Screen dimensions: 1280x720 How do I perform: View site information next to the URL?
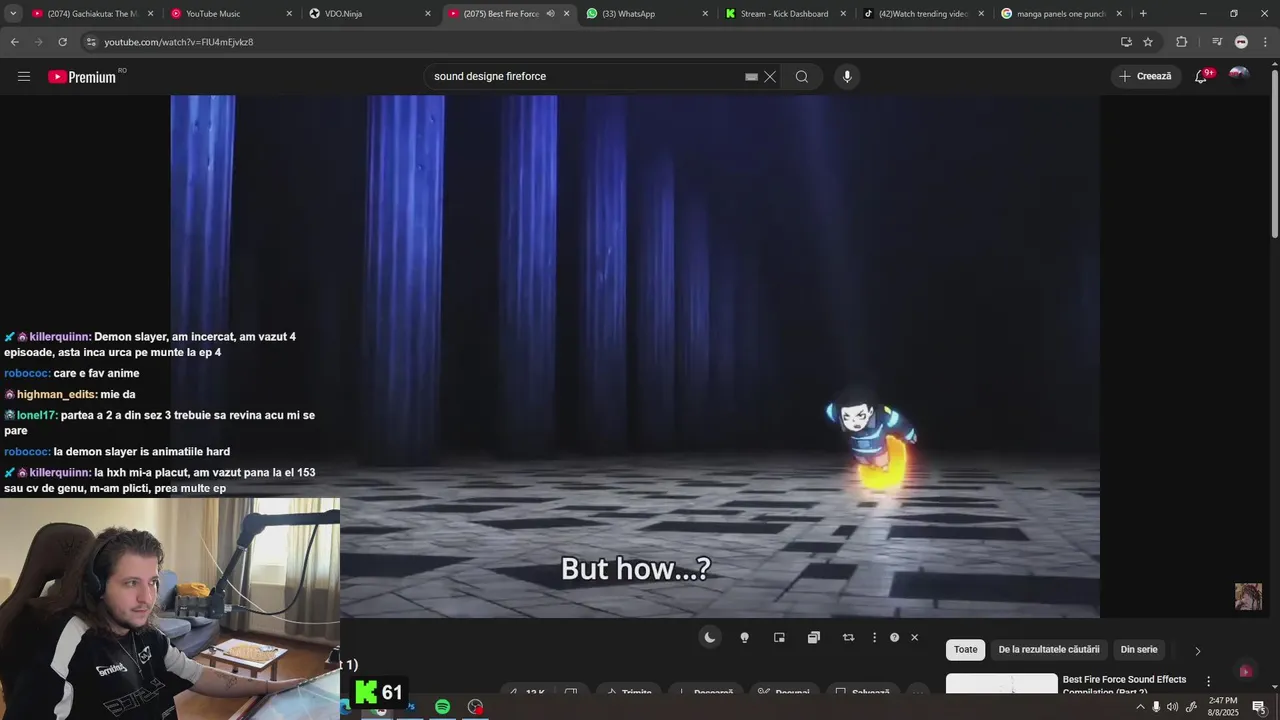[91, 42]
